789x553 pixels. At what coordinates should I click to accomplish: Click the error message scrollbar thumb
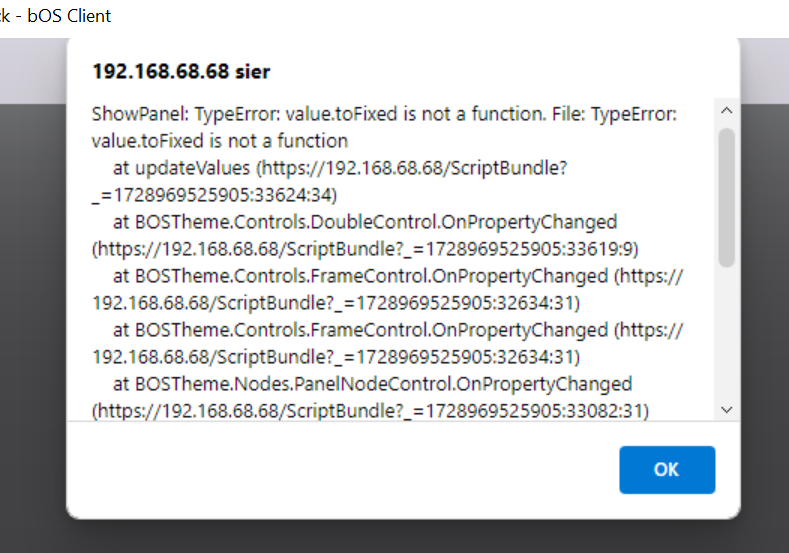click(727, 195)
